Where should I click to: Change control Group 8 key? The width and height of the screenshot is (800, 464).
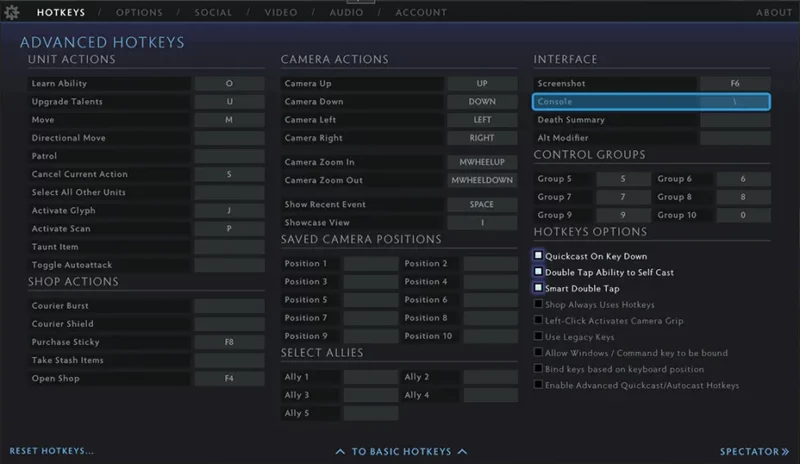[x=743, y=197]
